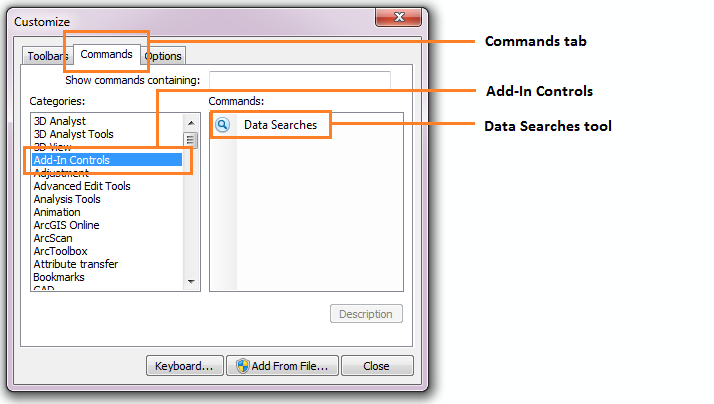
Task: Click the categories list scroll thumb
Action: coord(190,140)
